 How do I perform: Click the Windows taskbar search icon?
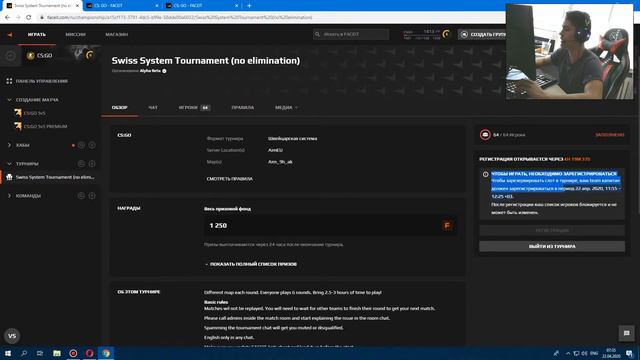[x=24, y=353]
